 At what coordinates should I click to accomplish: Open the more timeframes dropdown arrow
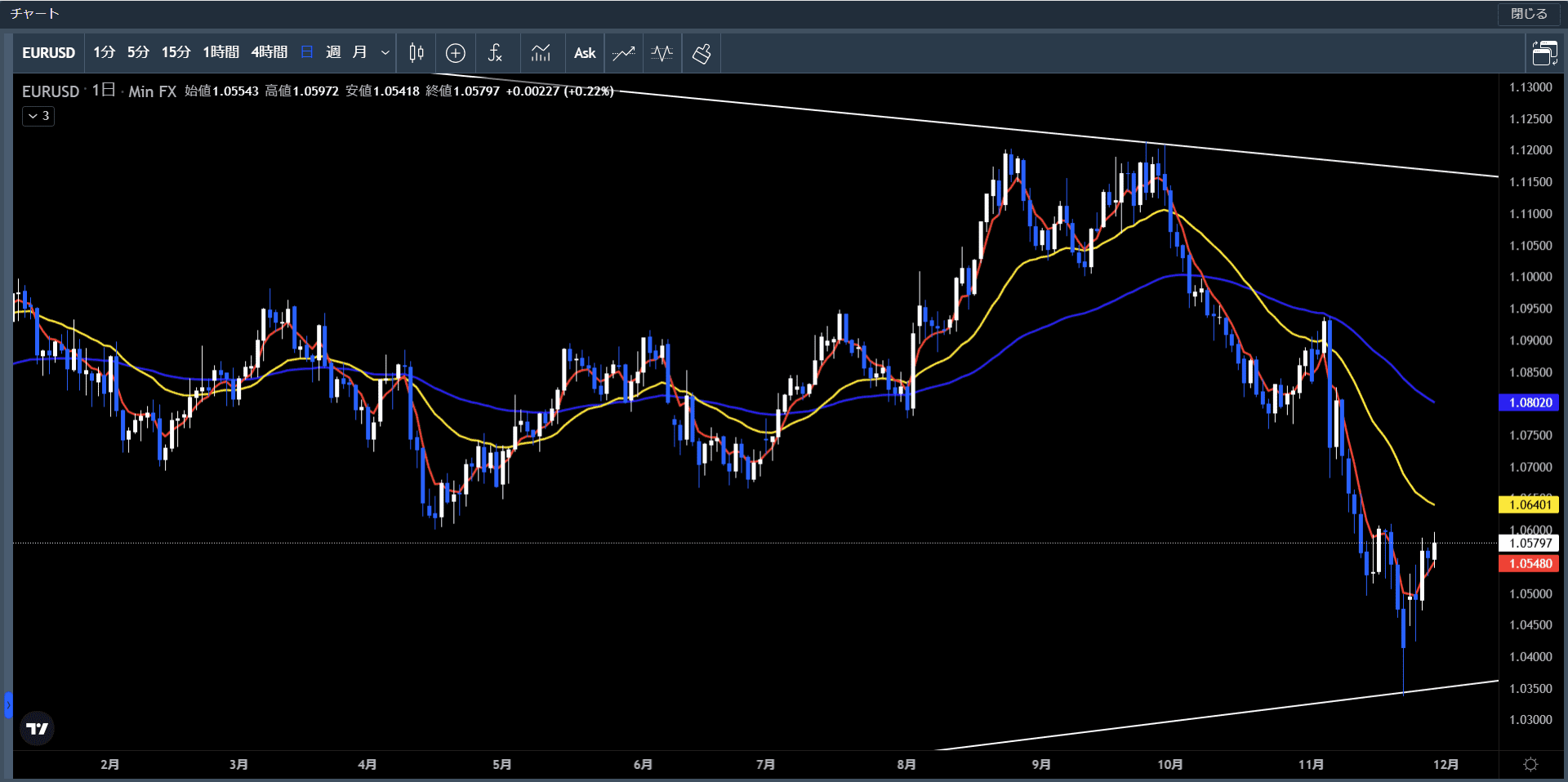[385, 53]
